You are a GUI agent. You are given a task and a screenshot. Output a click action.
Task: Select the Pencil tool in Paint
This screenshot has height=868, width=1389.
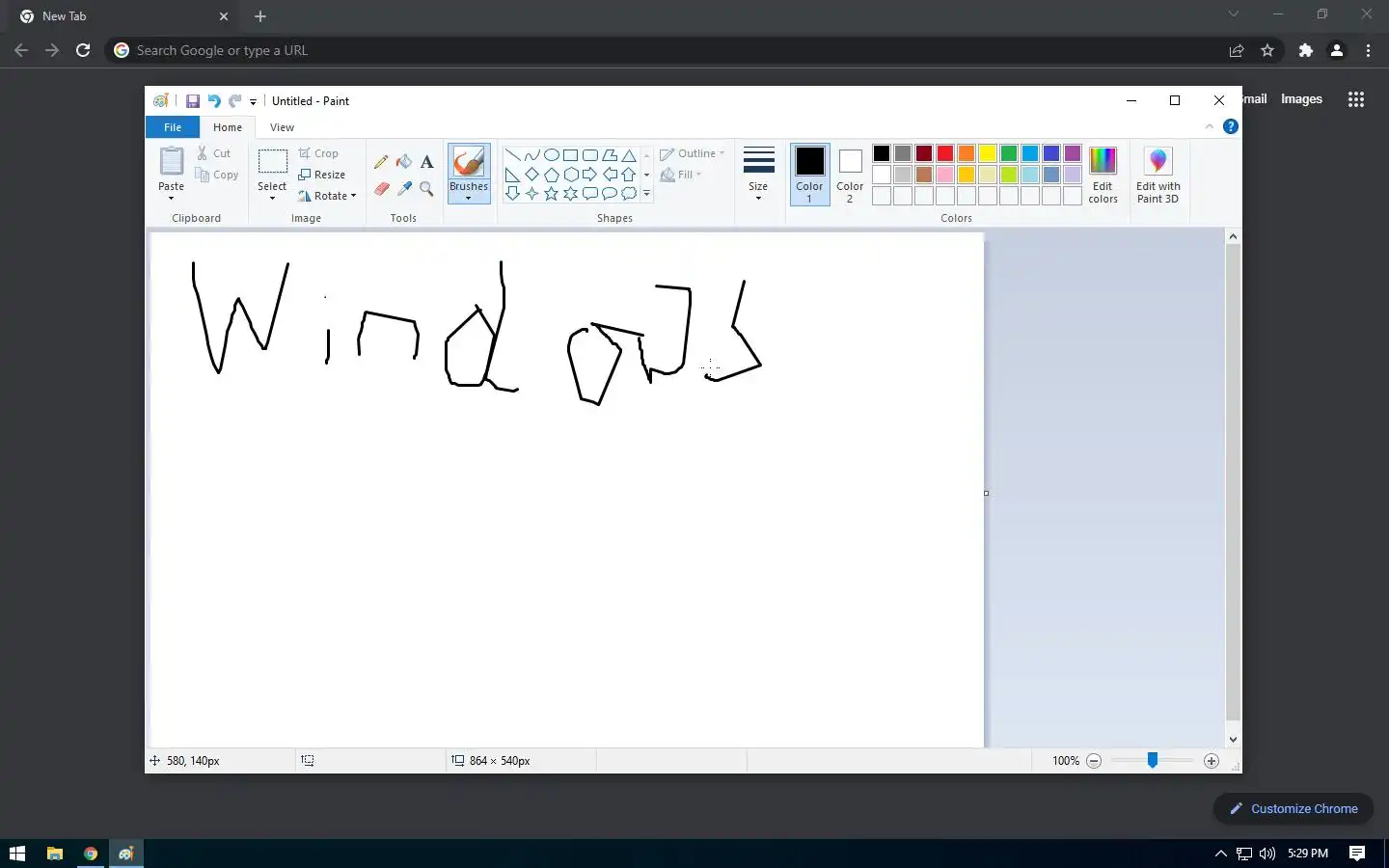pos(381,162)
